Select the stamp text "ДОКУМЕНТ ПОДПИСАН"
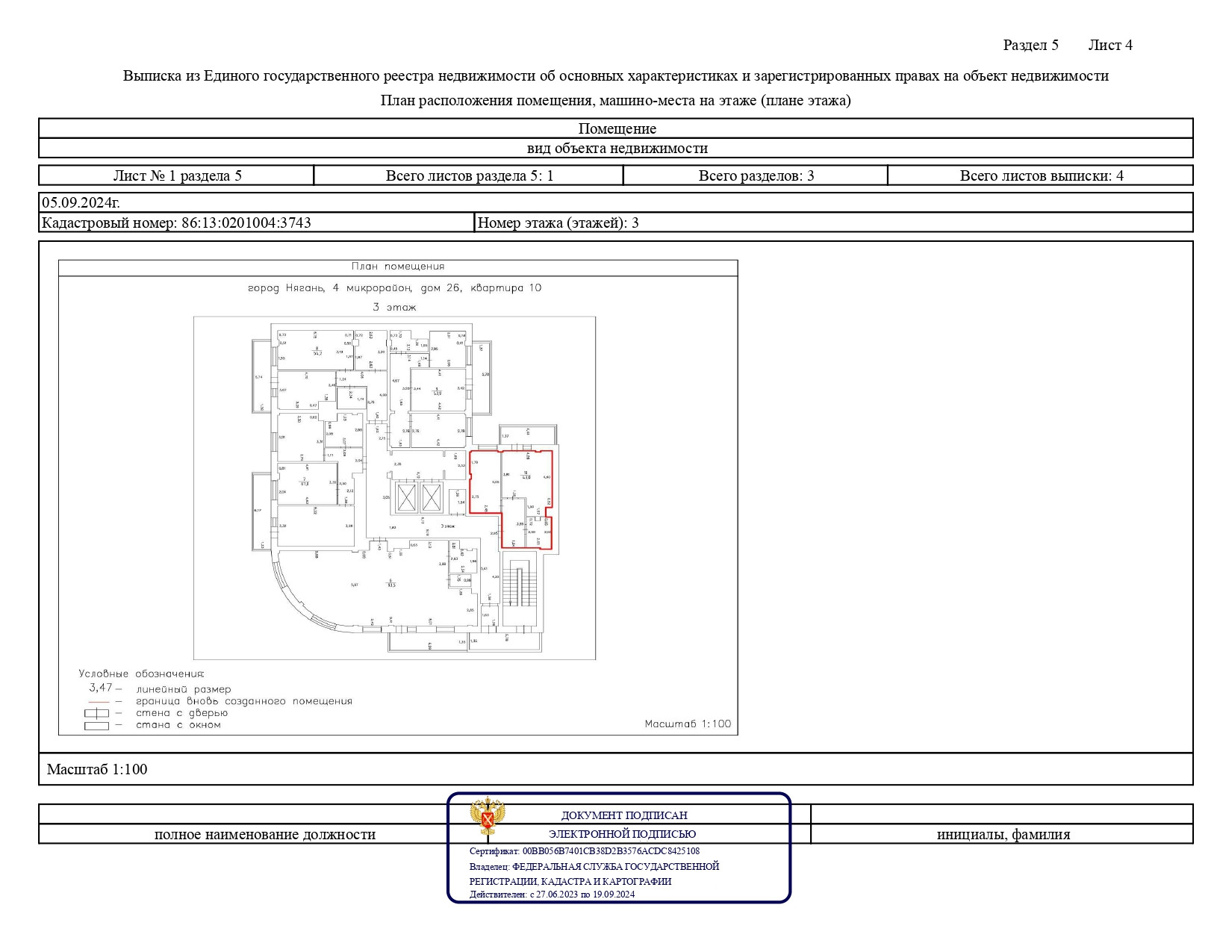1232x952 pixels. pos(624,816)
